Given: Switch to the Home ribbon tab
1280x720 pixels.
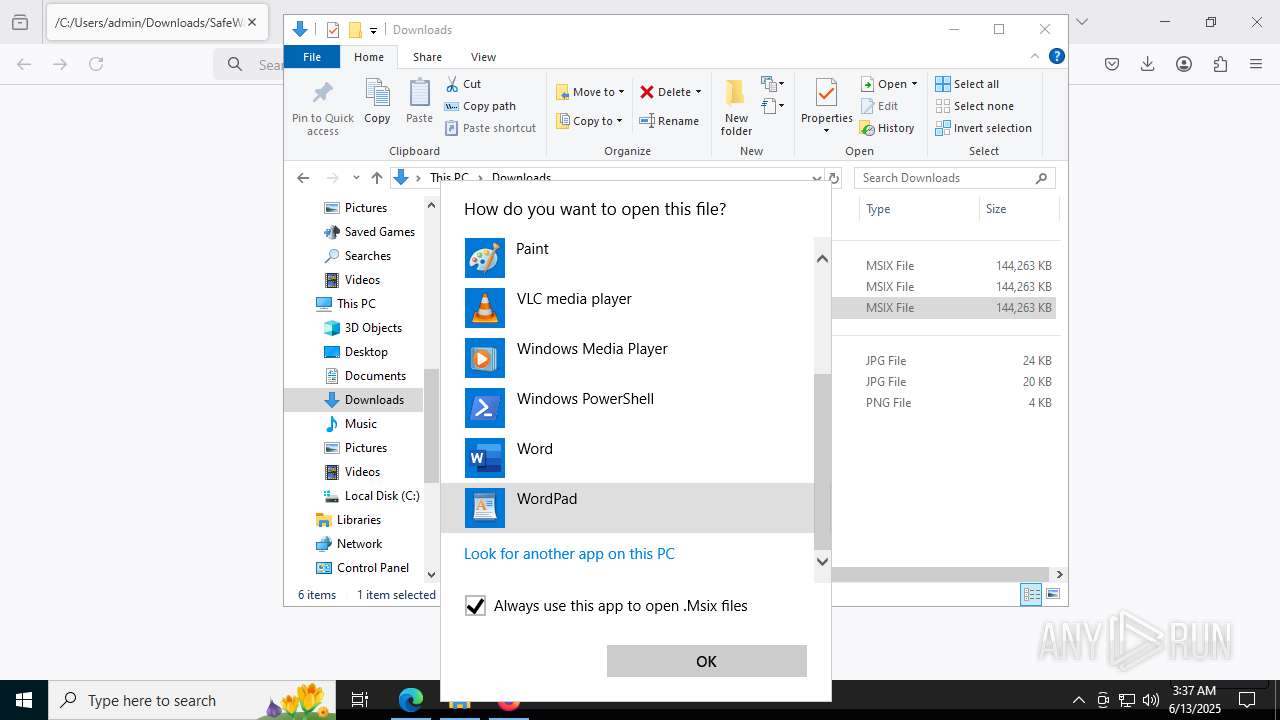Looking at the screenshot, I should point(369,57).
